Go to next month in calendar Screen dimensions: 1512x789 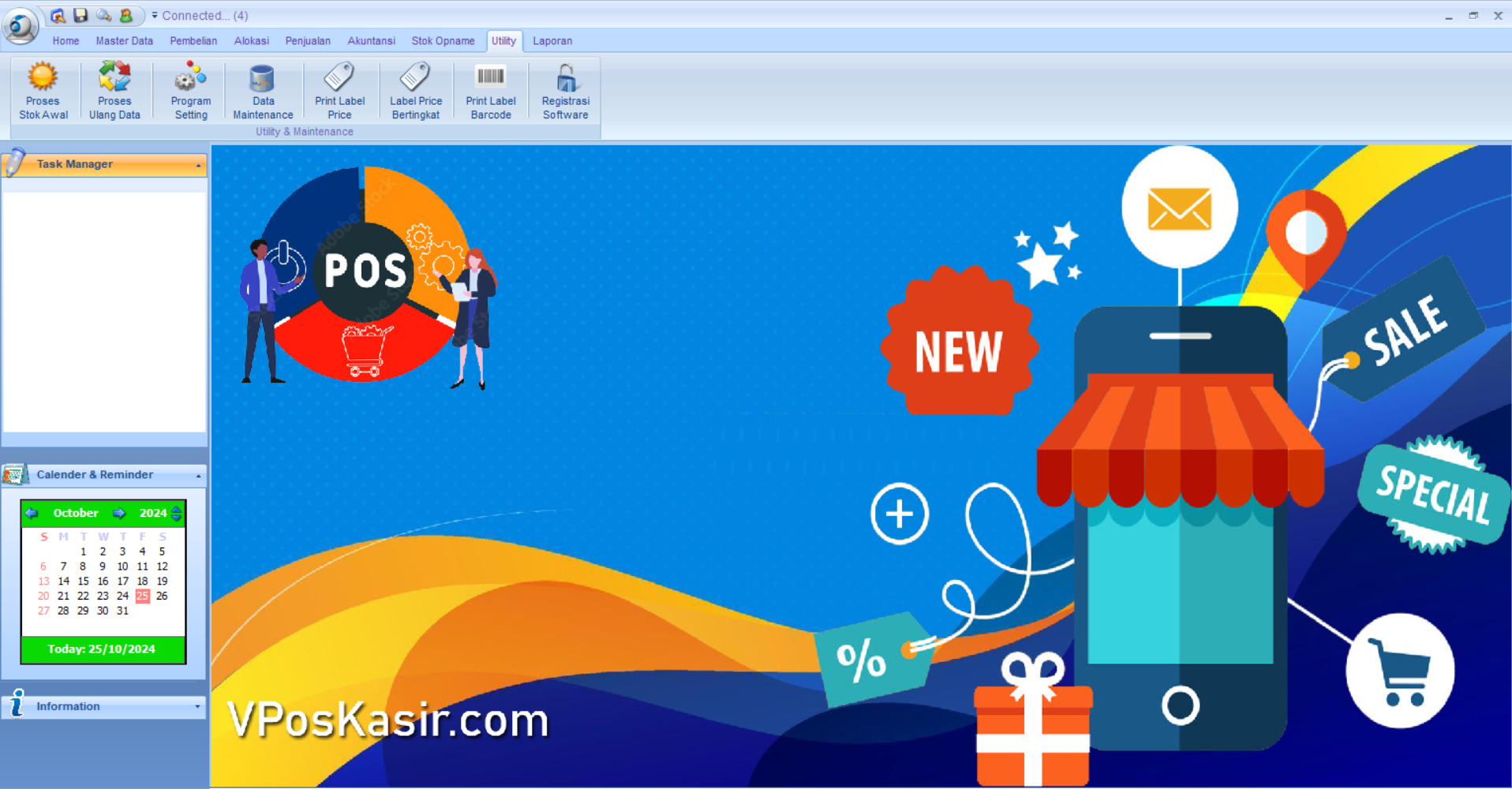point(118,513)
